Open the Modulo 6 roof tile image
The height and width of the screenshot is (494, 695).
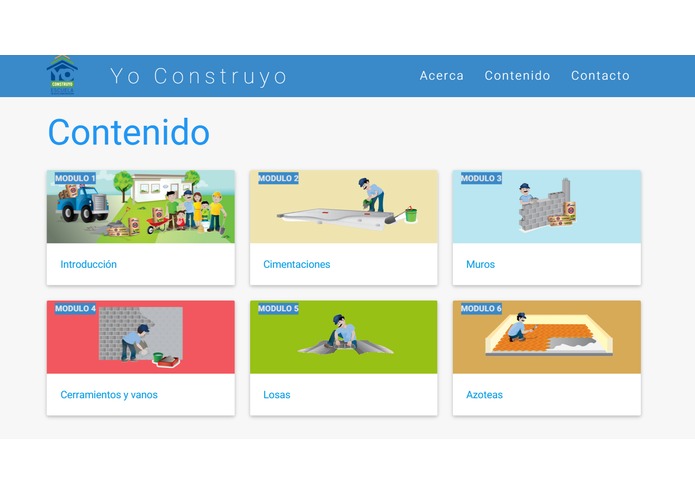(x=547, y=337)
